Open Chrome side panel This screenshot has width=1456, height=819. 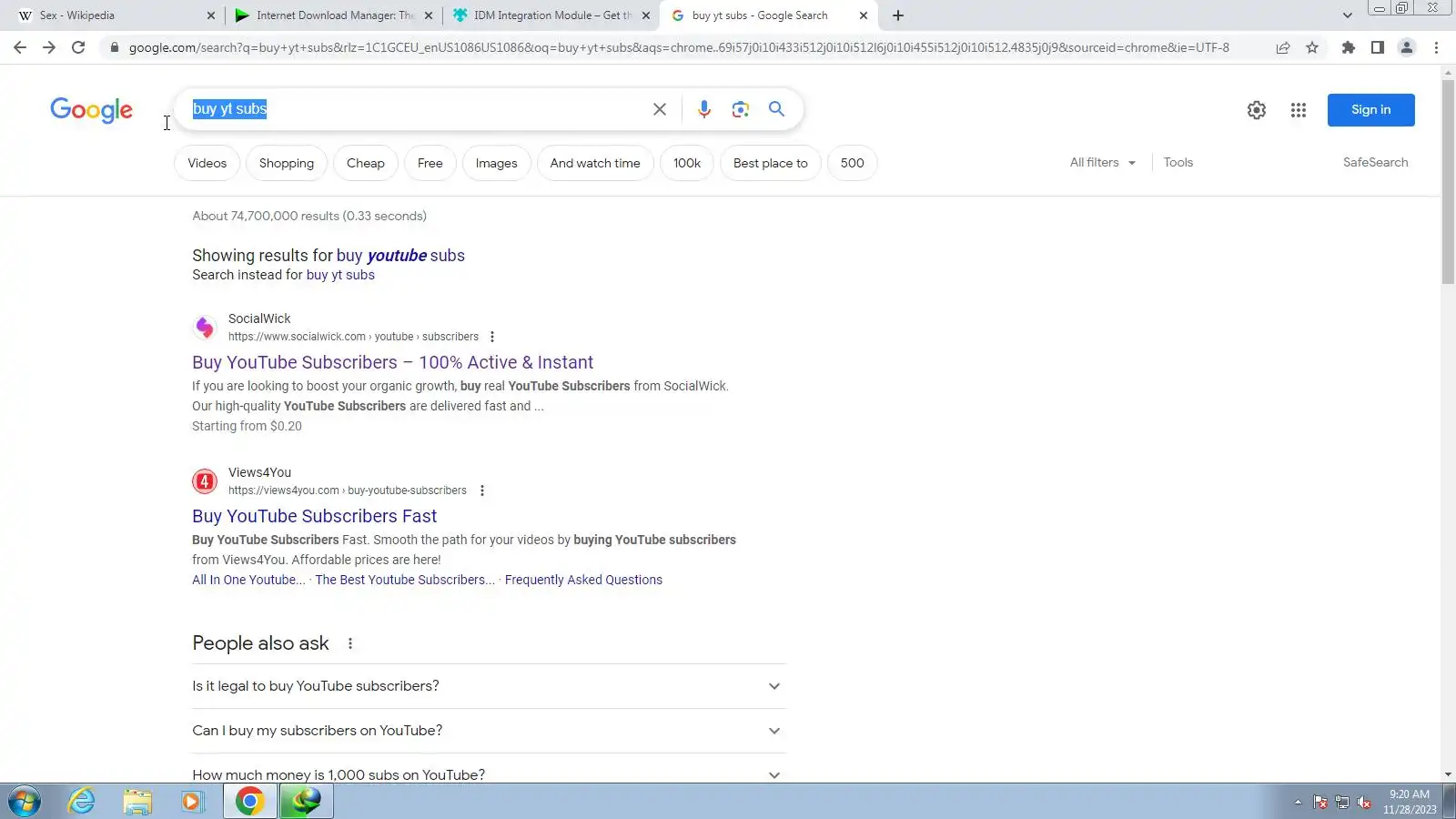pyautogui.click(x=1378, y=47)
